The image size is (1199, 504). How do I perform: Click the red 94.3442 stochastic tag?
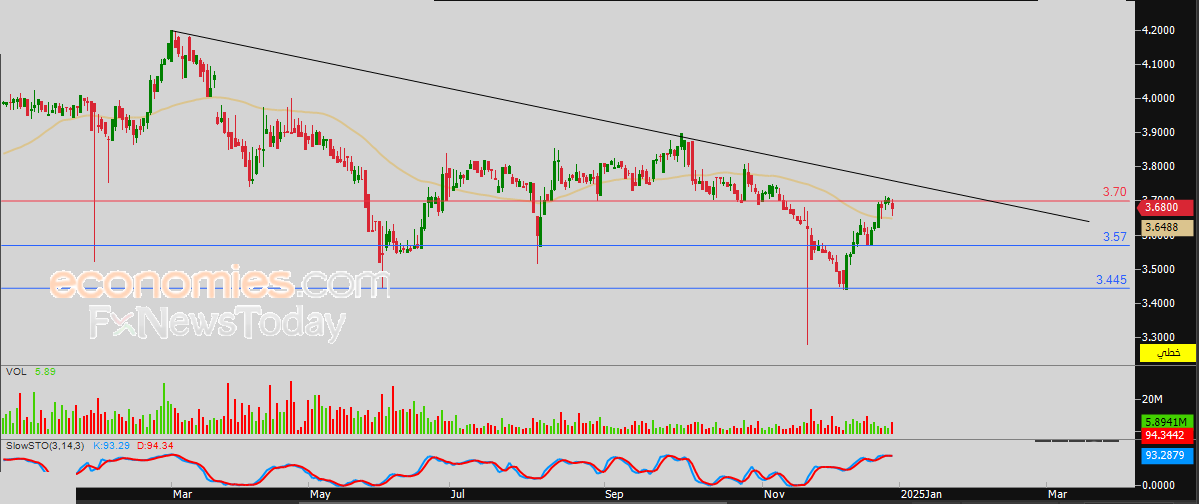(1167, 437)
